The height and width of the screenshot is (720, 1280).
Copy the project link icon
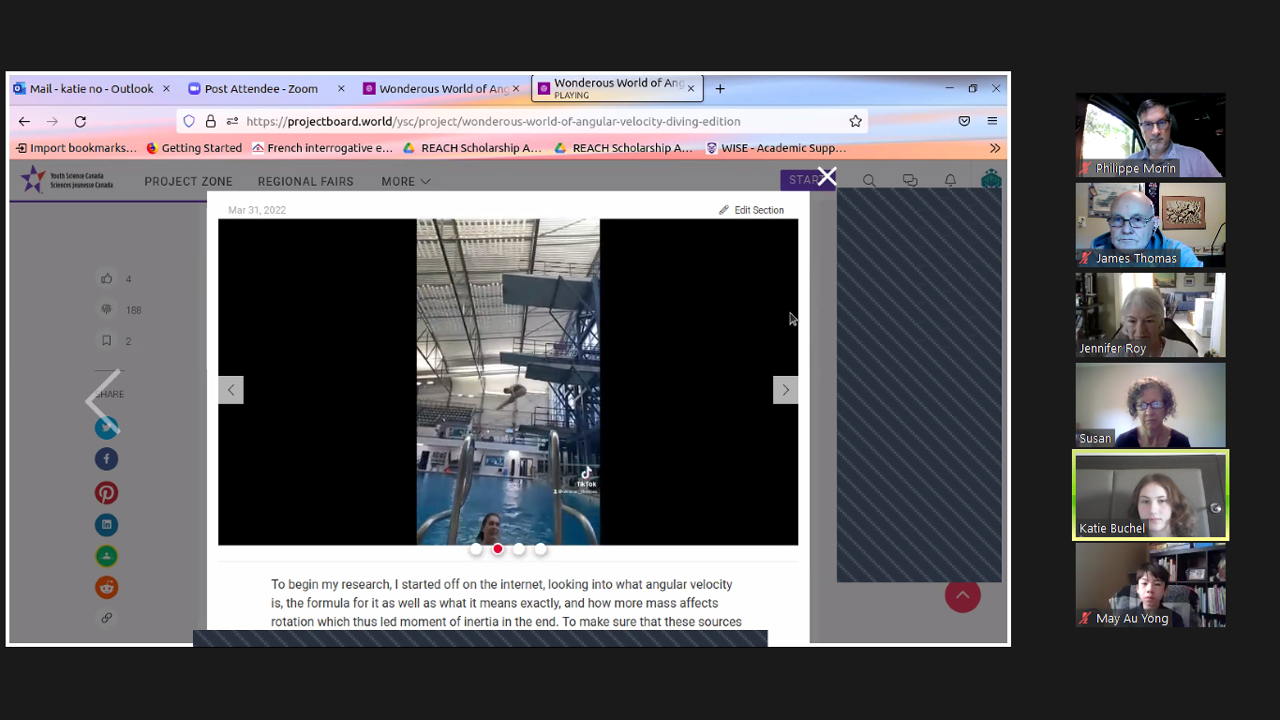(x=106, y=618)
